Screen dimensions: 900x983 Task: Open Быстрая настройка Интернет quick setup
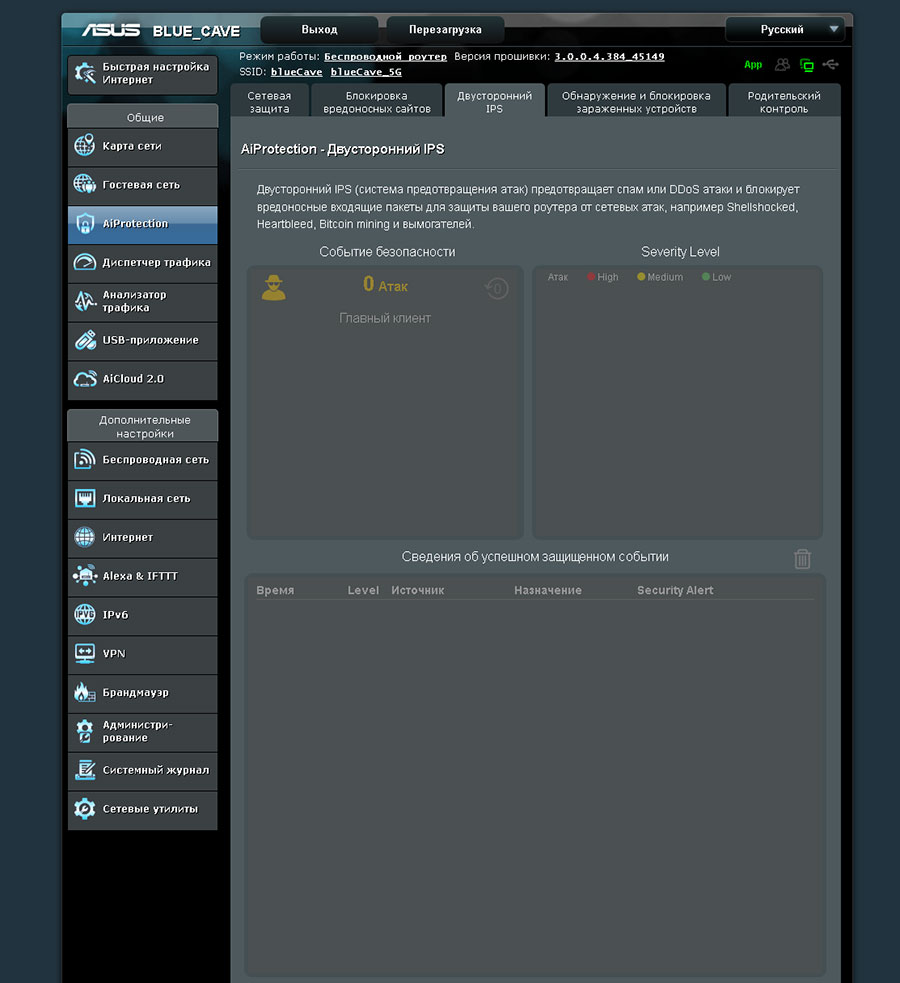142,73
